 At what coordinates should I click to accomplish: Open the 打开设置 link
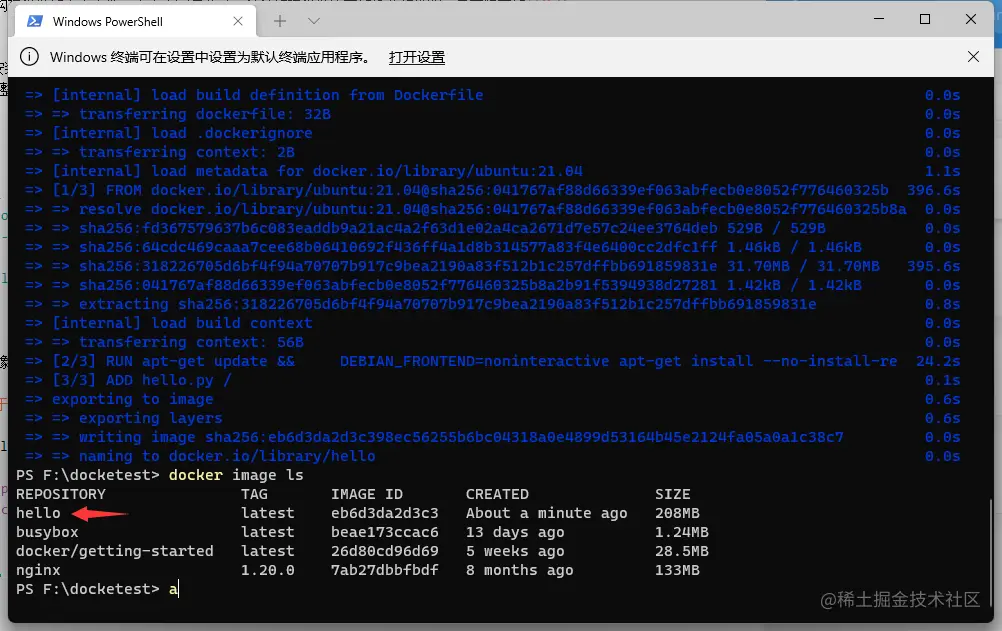pyautogui.click(x=417, y=57)
